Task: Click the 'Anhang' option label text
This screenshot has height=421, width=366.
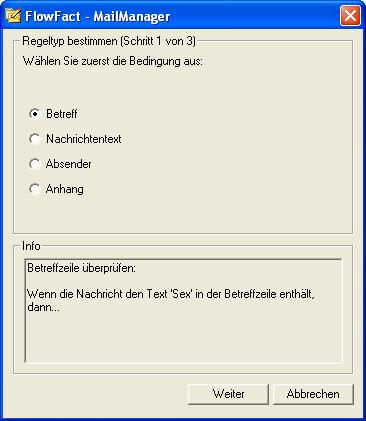Action: 65,189
